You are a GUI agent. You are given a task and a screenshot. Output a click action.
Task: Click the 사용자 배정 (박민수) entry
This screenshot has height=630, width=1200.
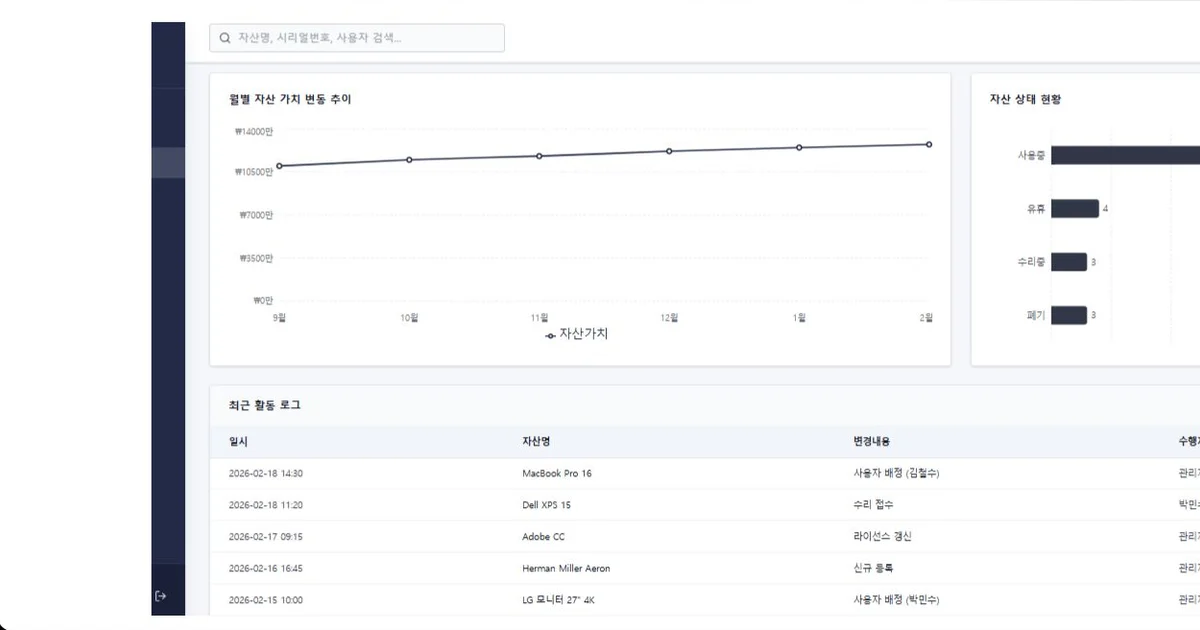[896, 600]
